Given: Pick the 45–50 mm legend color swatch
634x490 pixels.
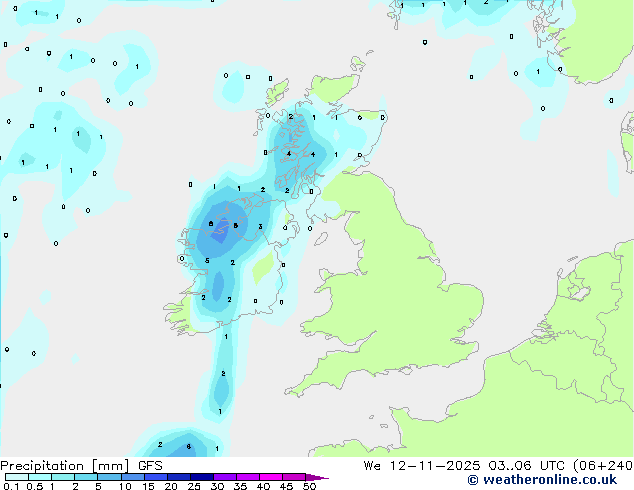Looking at the screenshot, I should point(294,477).
